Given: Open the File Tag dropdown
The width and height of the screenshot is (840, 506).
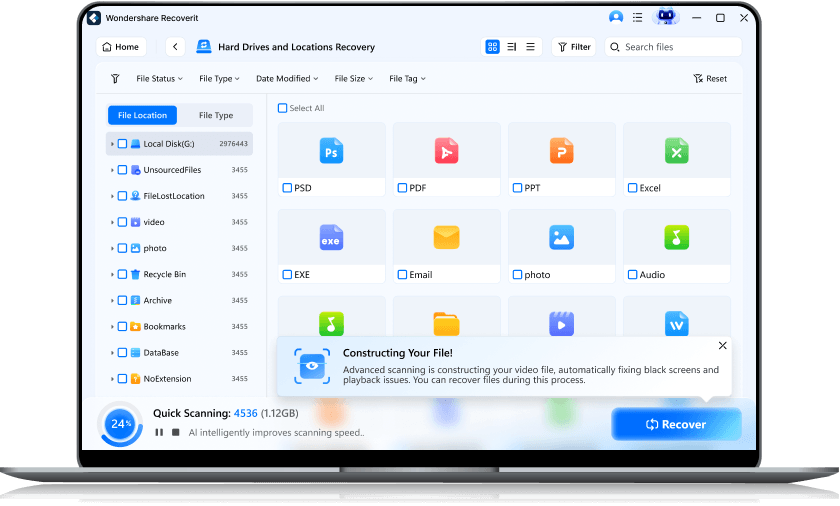Looking at the screenshot, I should [x=407, y=79].
